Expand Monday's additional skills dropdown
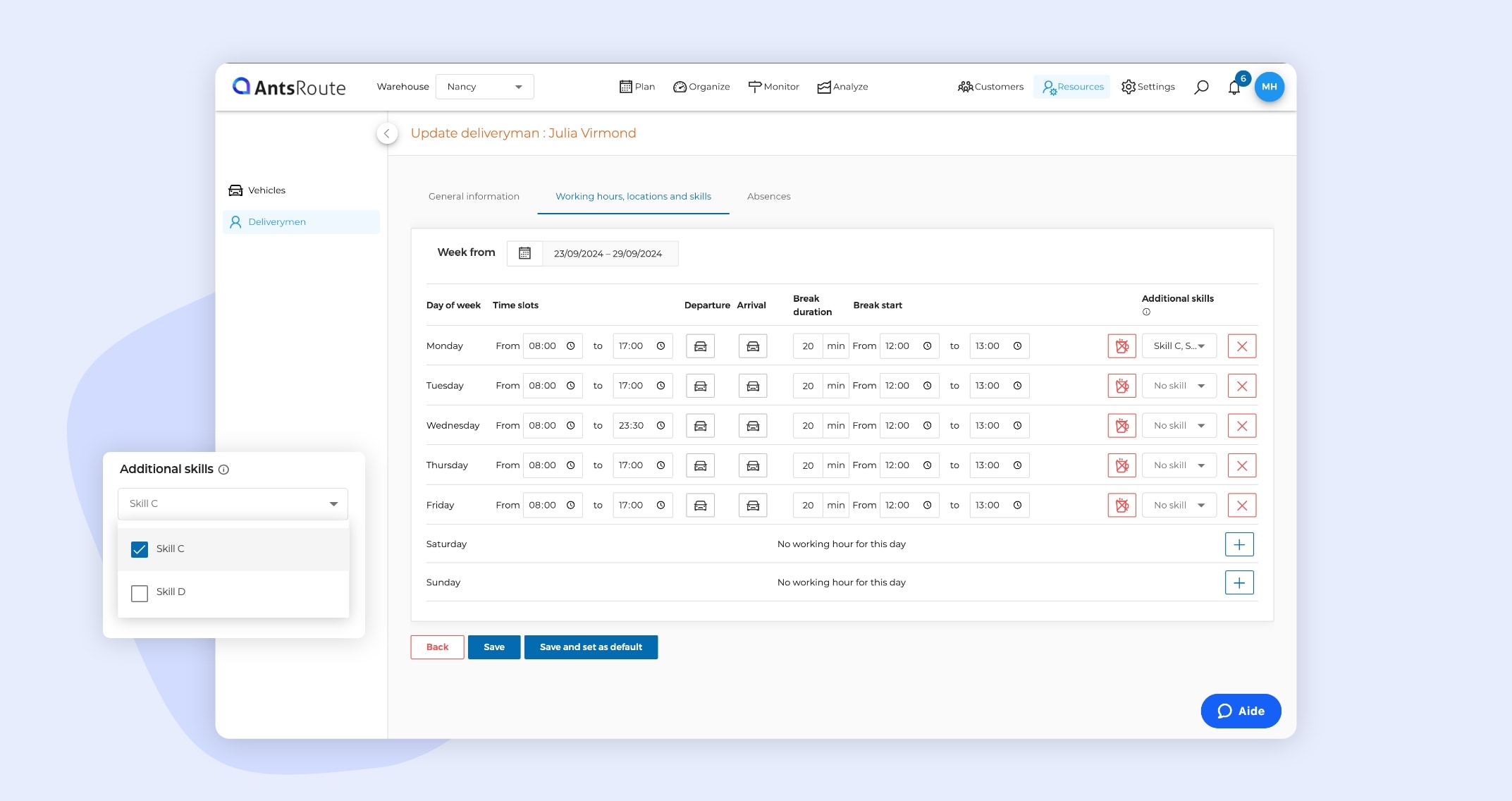 coord(1179,346)
